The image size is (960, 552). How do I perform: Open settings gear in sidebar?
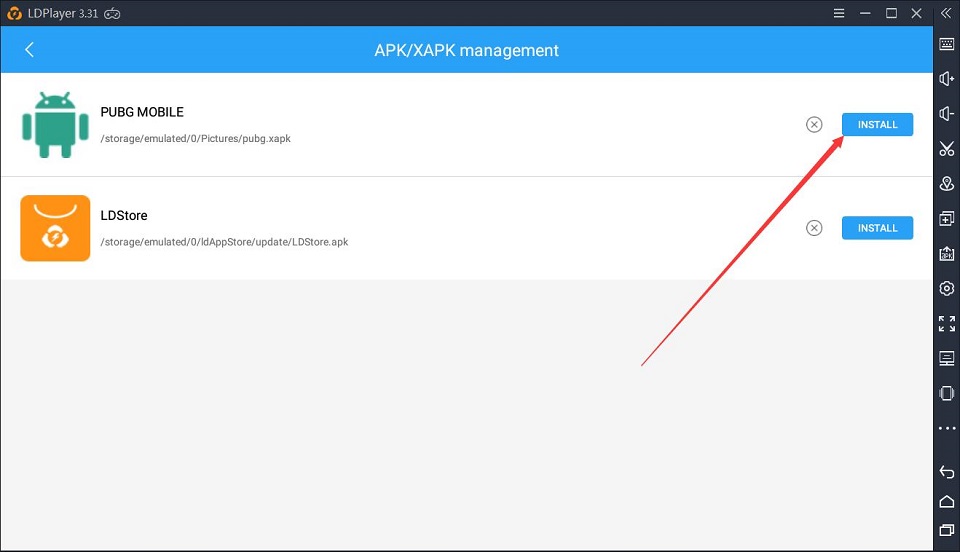[947, 288]
